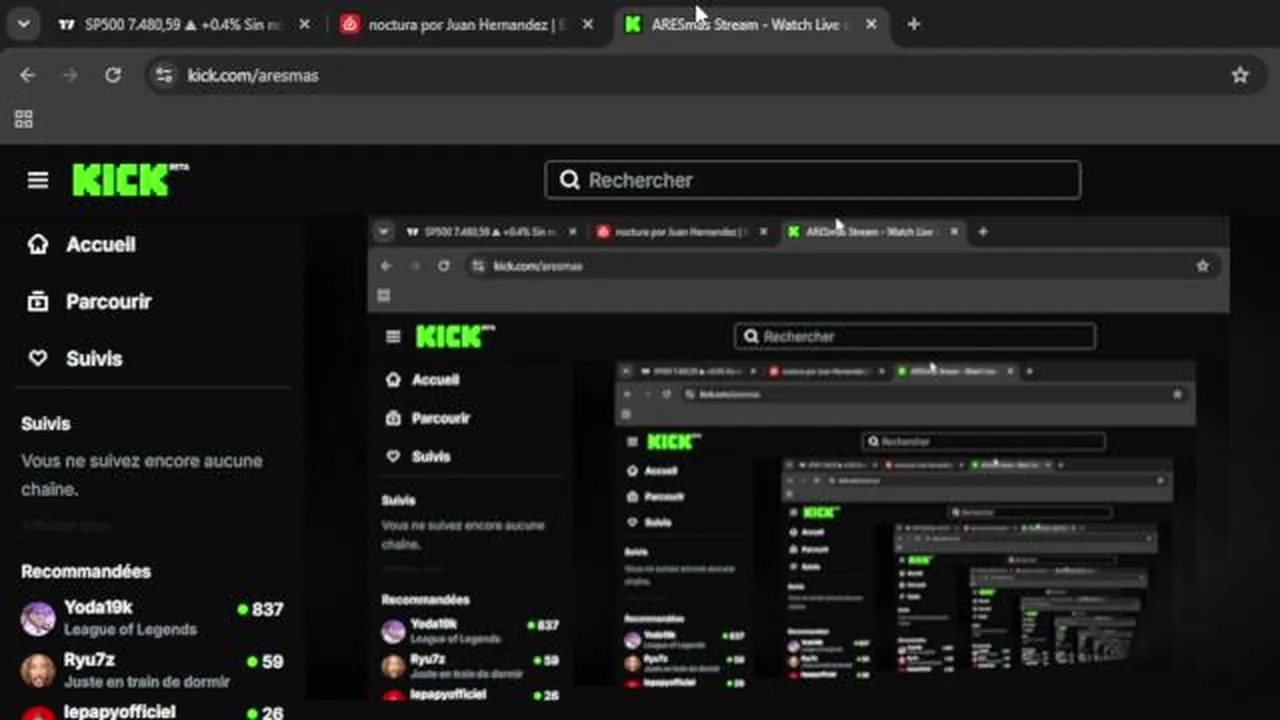This screenshot has width=1280, height=720.
Task: Switch to the noctura por Juan Hernandez tab
Action: pyautogui.click(x=466, y=24)
